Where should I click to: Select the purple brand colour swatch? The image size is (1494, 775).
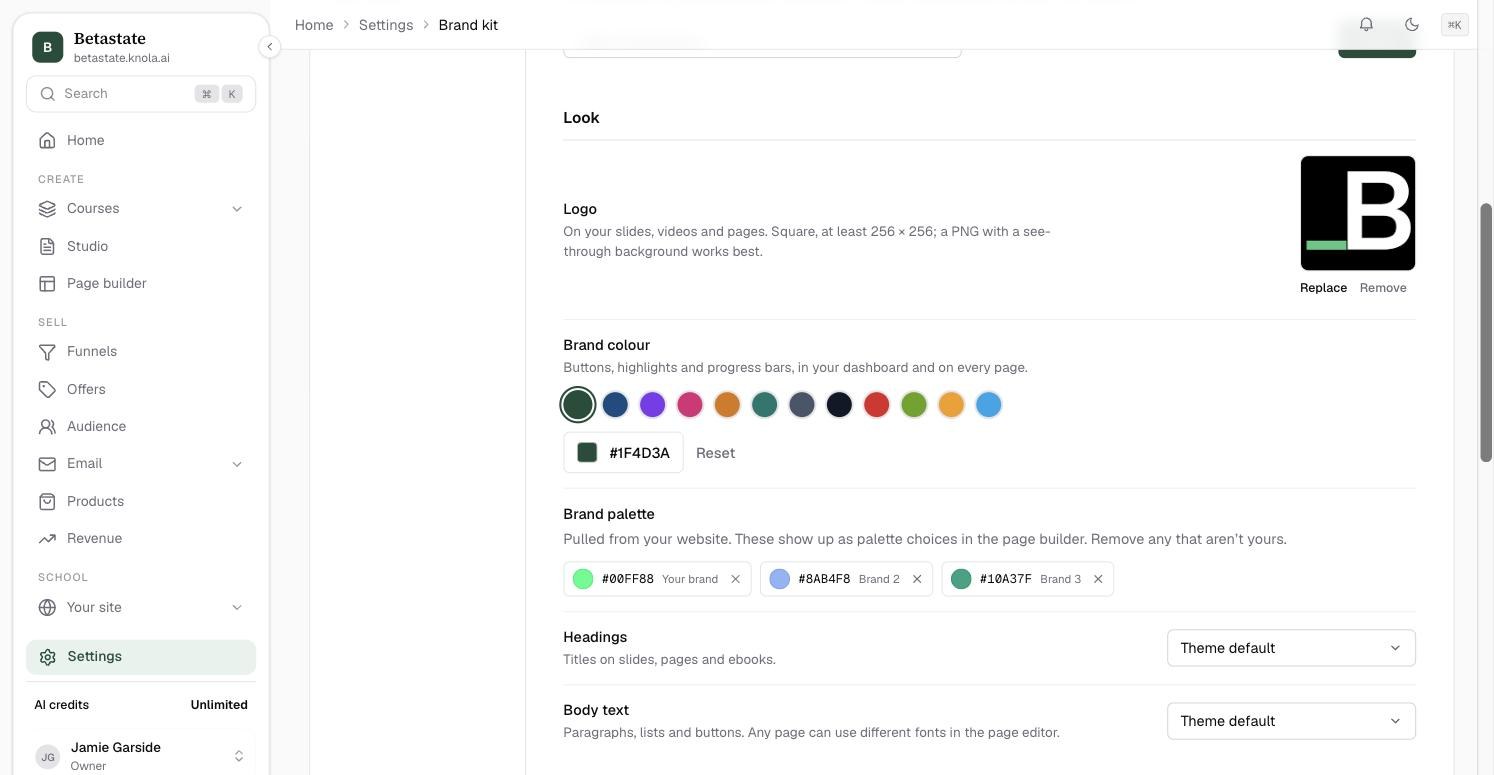(x=653, y=405)
